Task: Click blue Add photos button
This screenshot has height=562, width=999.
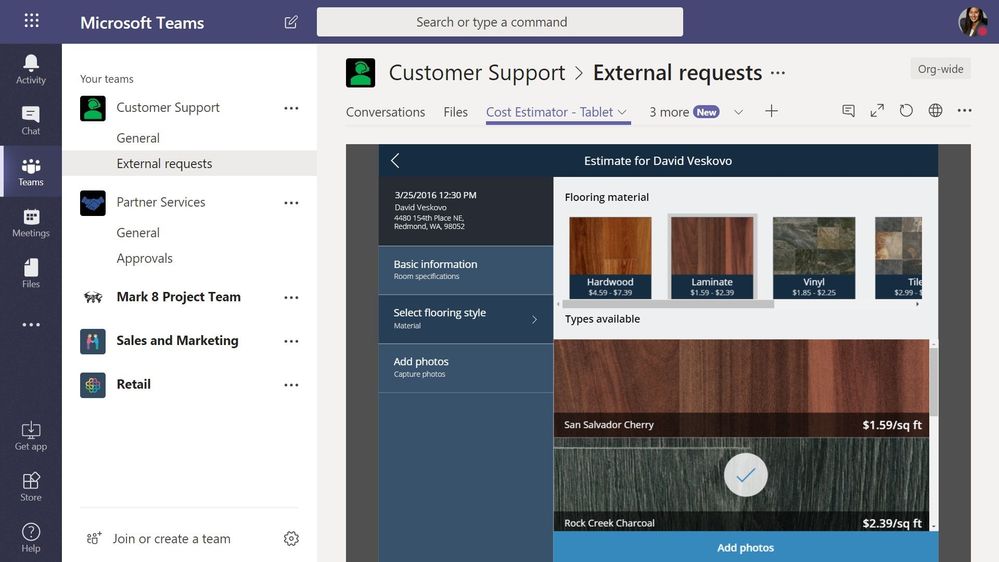Action: [x=745, y=547]
